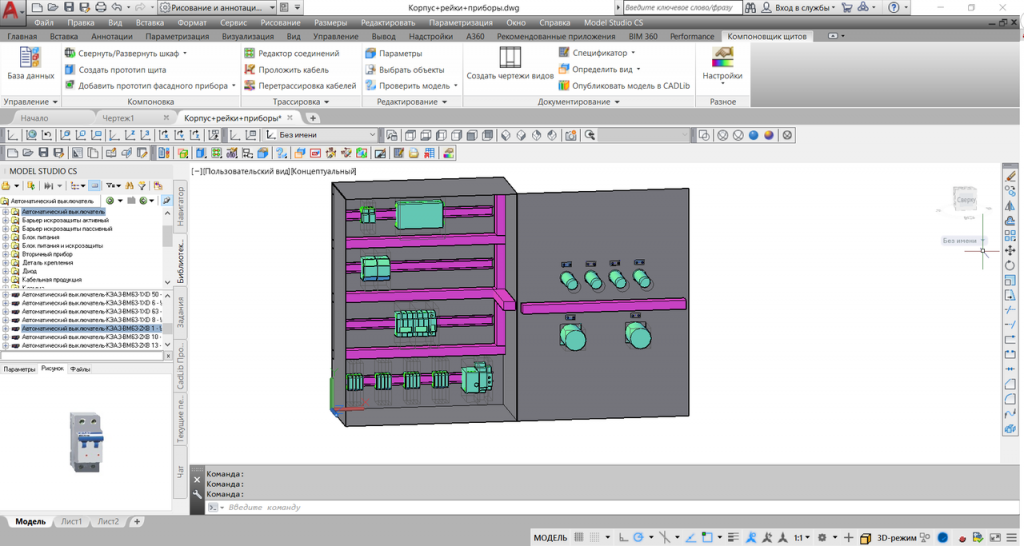
Task: Click the AutoCAD application menu logo
Action: tap(12, 9)
